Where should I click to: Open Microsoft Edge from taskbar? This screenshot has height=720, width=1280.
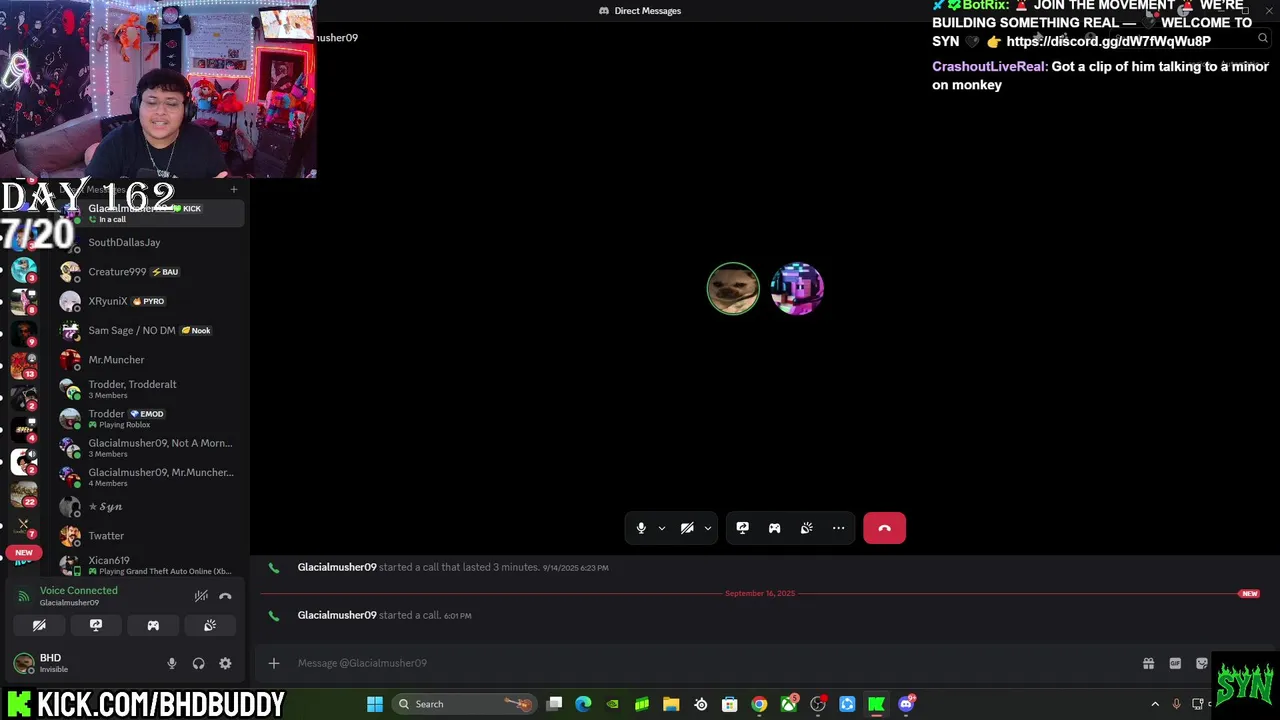coord(583,704)
